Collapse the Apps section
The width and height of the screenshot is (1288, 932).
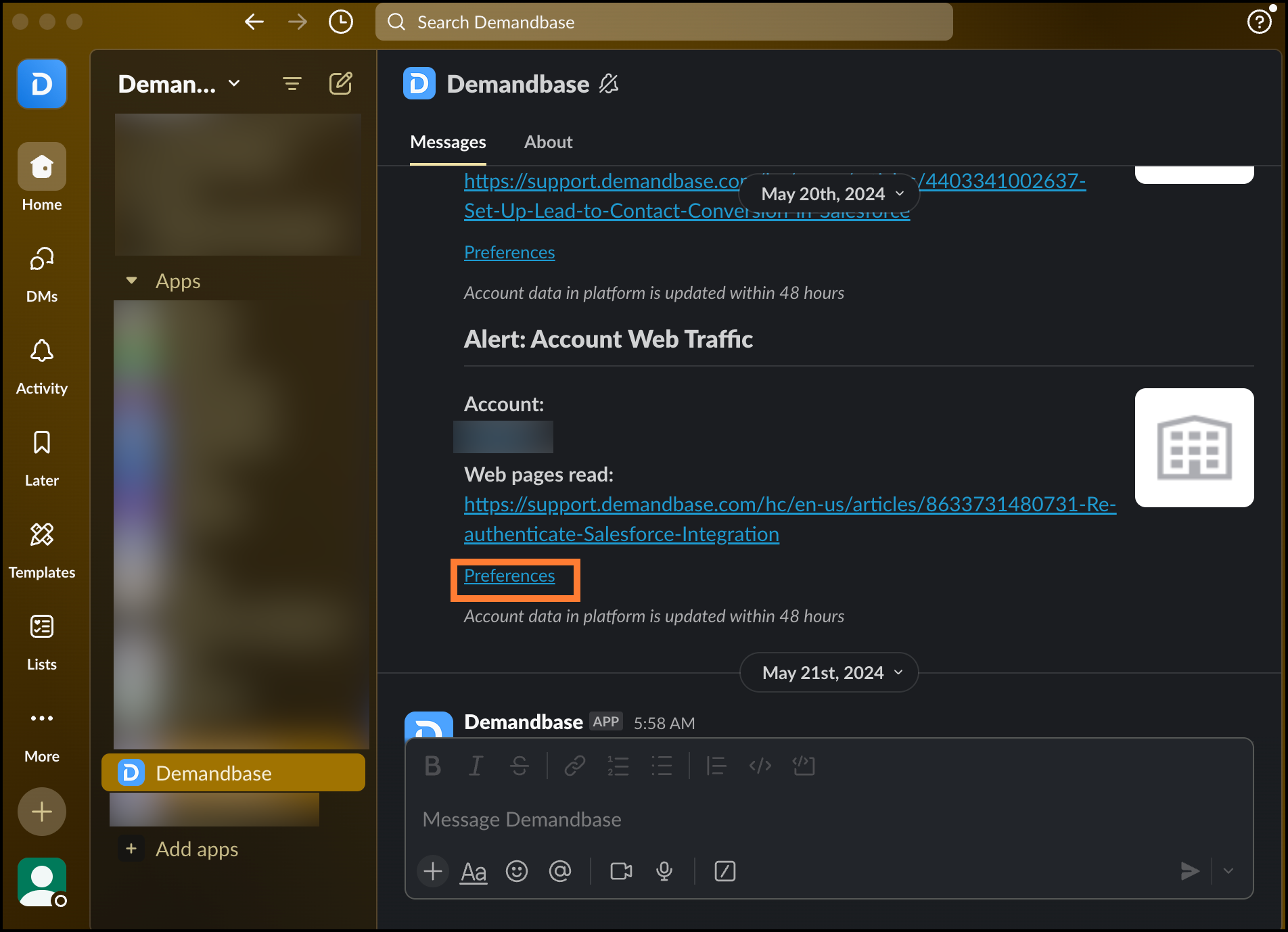pyautogui.click(x=132, y=281)
